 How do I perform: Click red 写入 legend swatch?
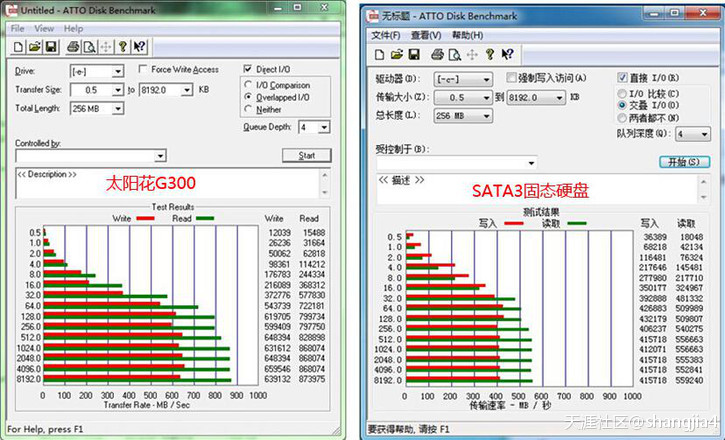tap(514, 224)
